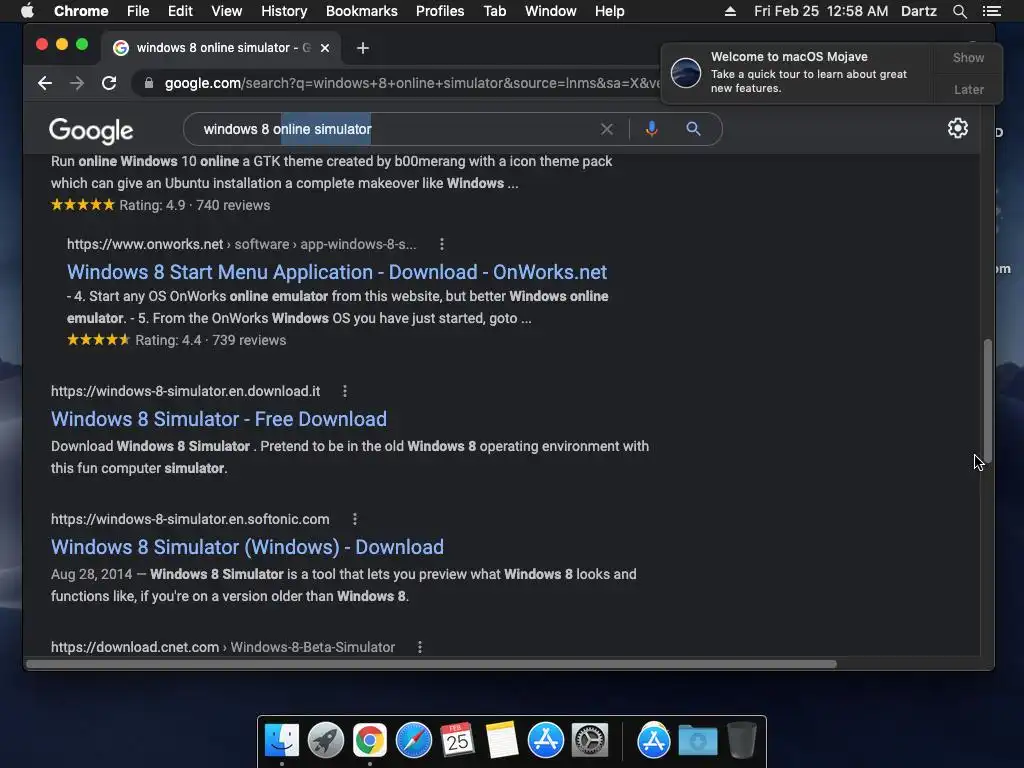Open Calendar from the Dock

(x=457, y=741)
